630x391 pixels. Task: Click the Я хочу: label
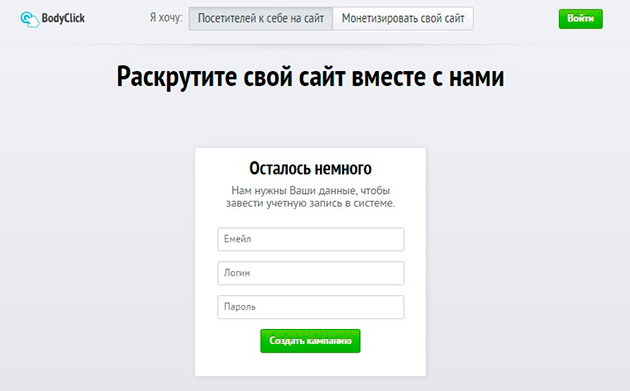166,18
